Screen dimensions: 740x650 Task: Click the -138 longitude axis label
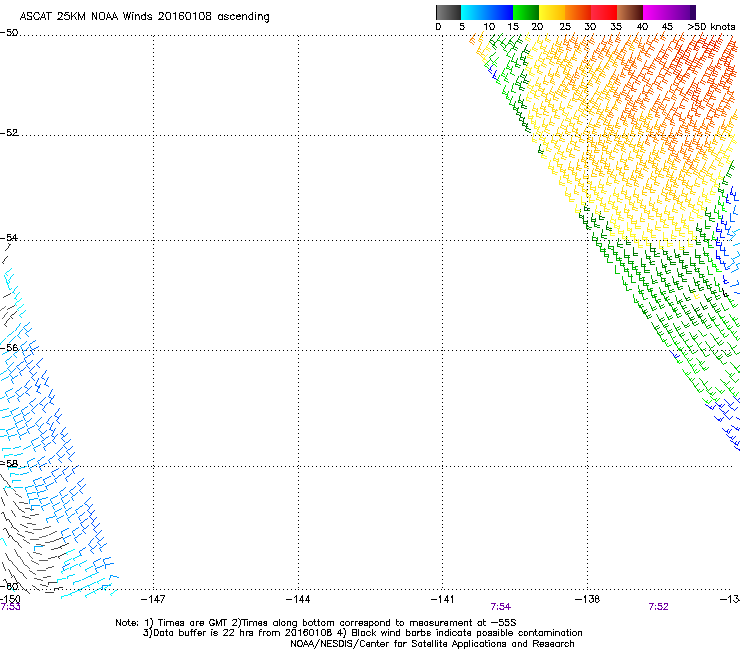(588, 599)
